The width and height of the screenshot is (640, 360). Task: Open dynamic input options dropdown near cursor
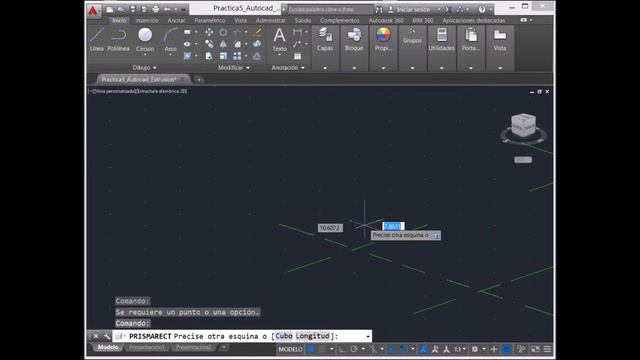(437, 236)
